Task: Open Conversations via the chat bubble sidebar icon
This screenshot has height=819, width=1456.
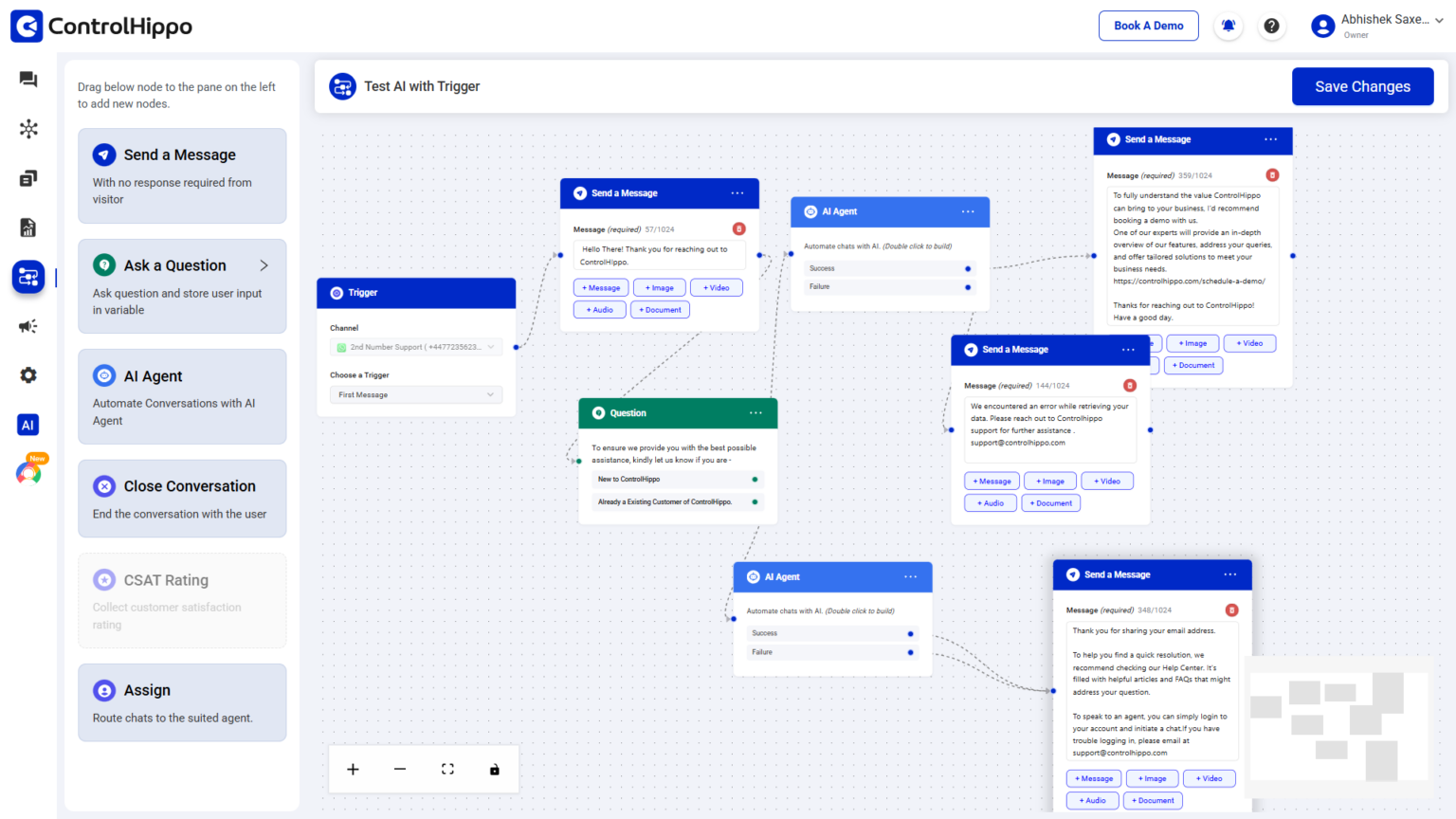Action: (27, 80)
